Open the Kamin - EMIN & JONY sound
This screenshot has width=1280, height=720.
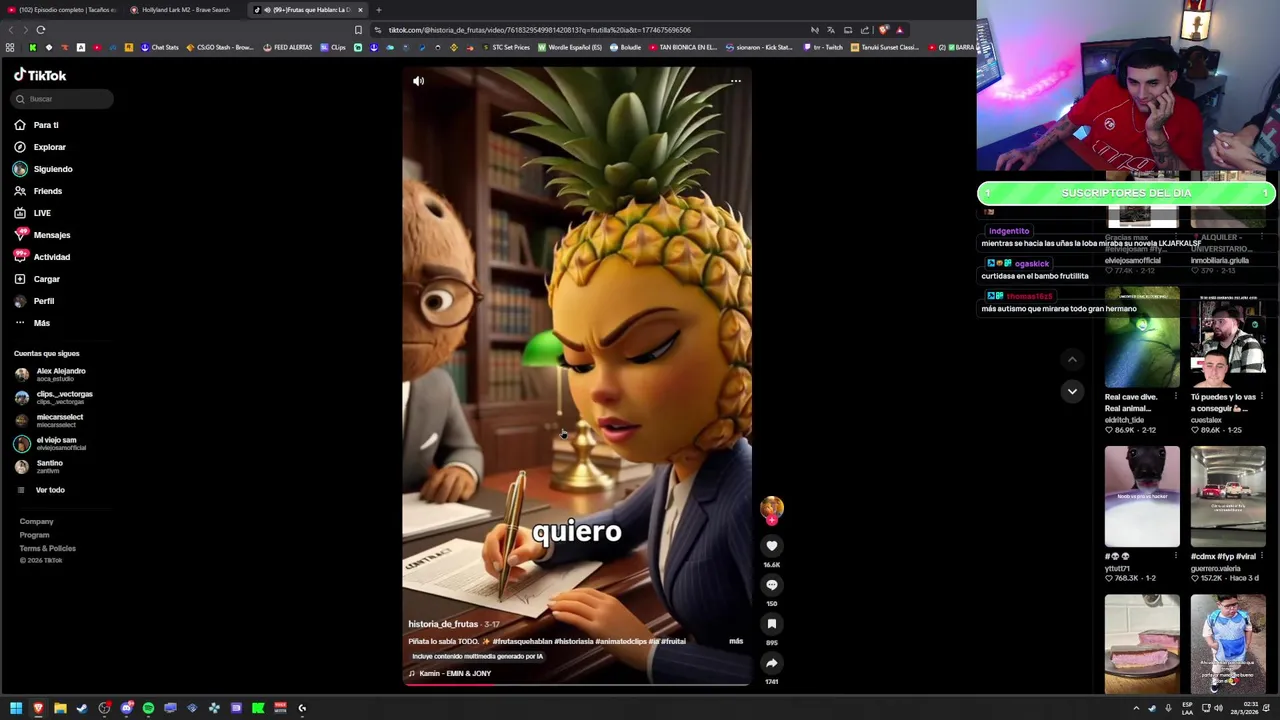pyautogui.click(x=455, y=673)
